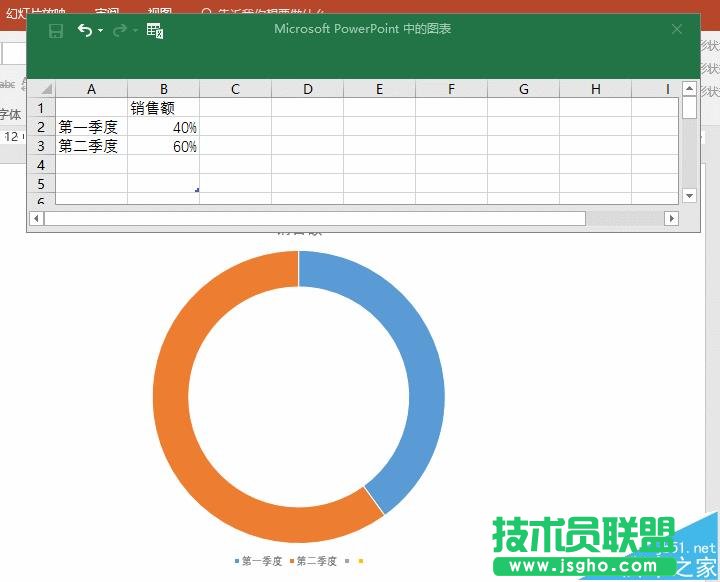720x582 pixels.
Task: Select row 5 header
Action: 41,183
